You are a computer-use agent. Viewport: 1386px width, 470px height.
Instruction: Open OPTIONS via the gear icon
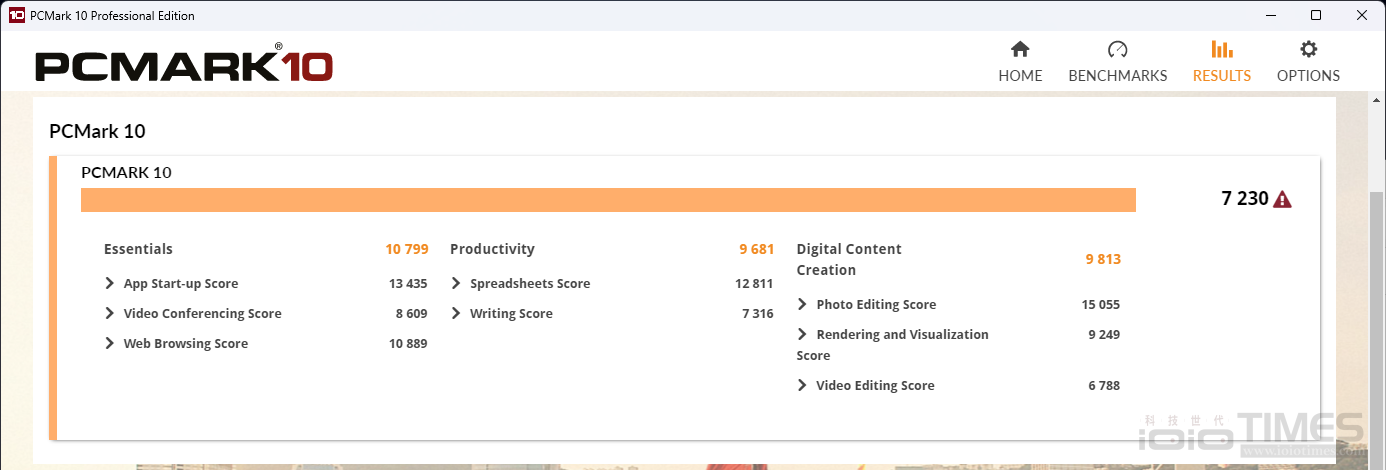(1308, 50)
